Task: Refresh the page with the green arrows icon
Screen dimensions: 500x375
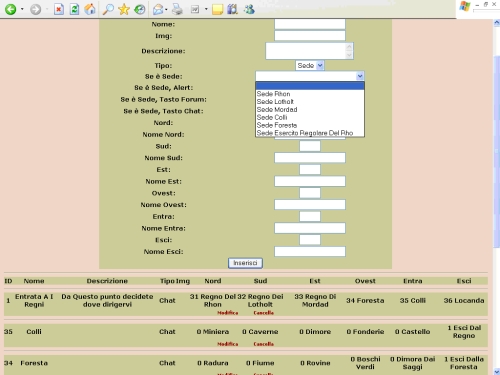Action: click(x=74, y=9)
